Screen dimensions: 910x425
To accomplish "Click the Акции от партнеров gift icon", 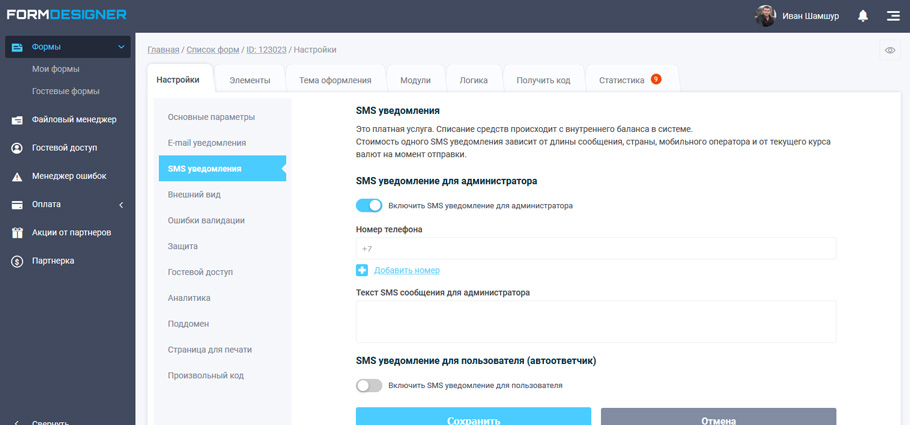I will click(17, 233).
